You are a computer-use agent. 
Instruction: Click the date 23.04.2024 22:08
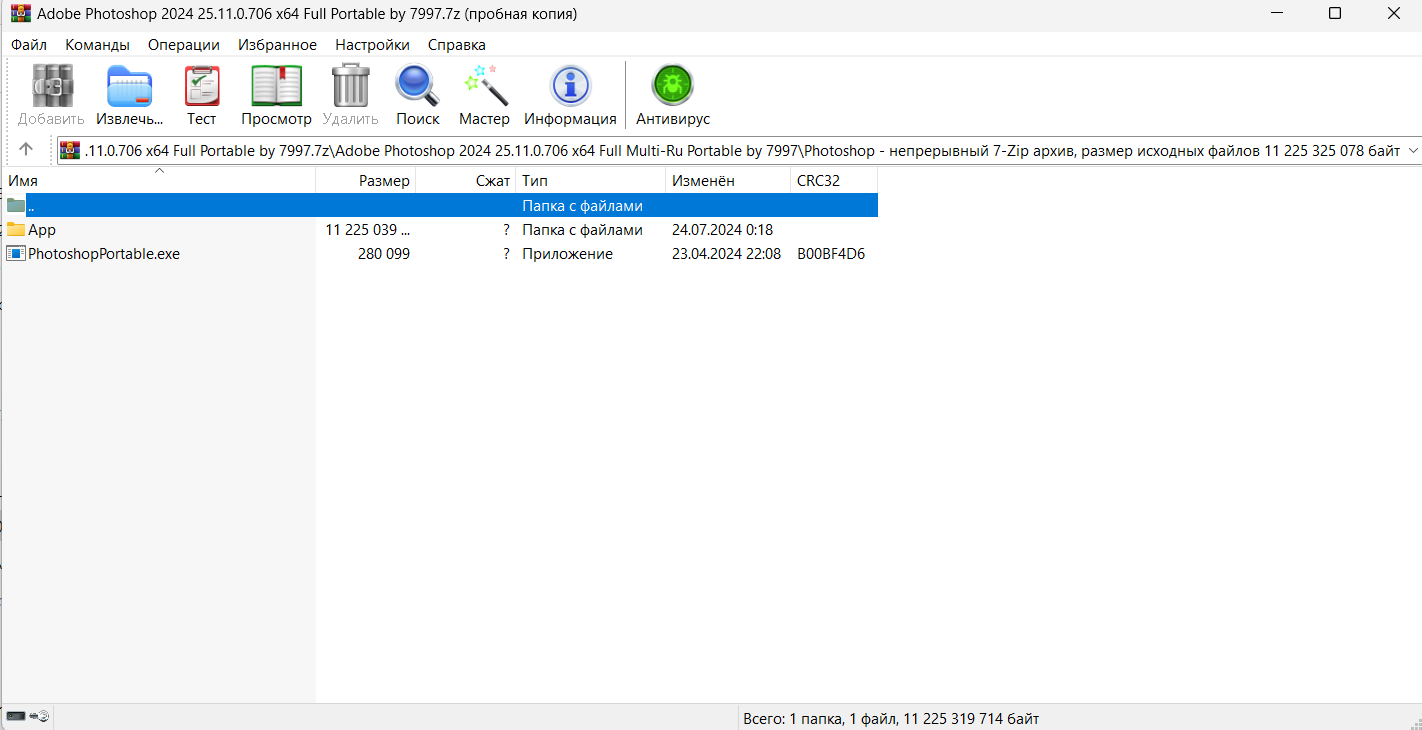tap(726, 254)
